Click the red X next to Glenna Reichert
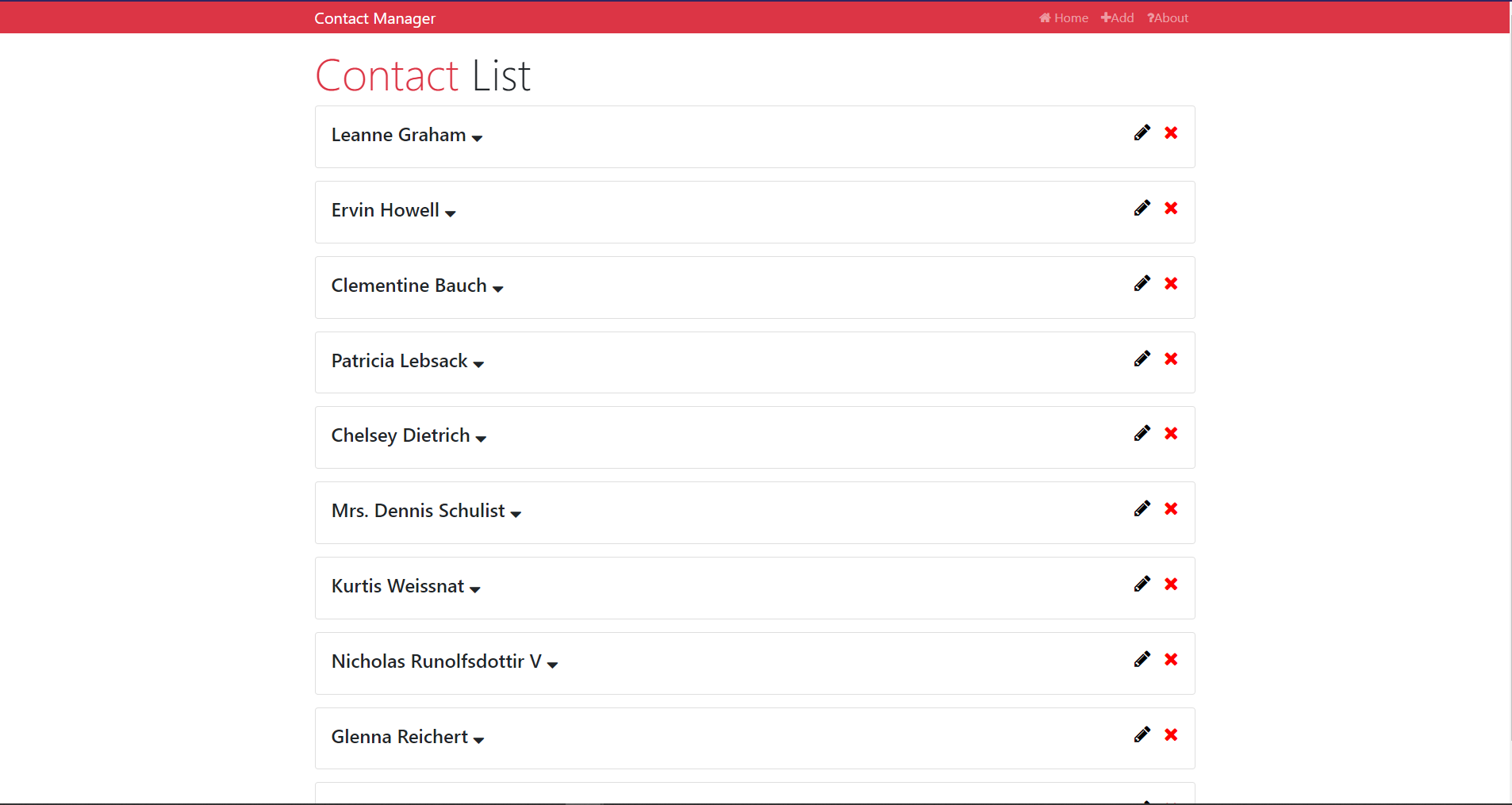Viewport: 1512px width, 805px height. 1171,734
